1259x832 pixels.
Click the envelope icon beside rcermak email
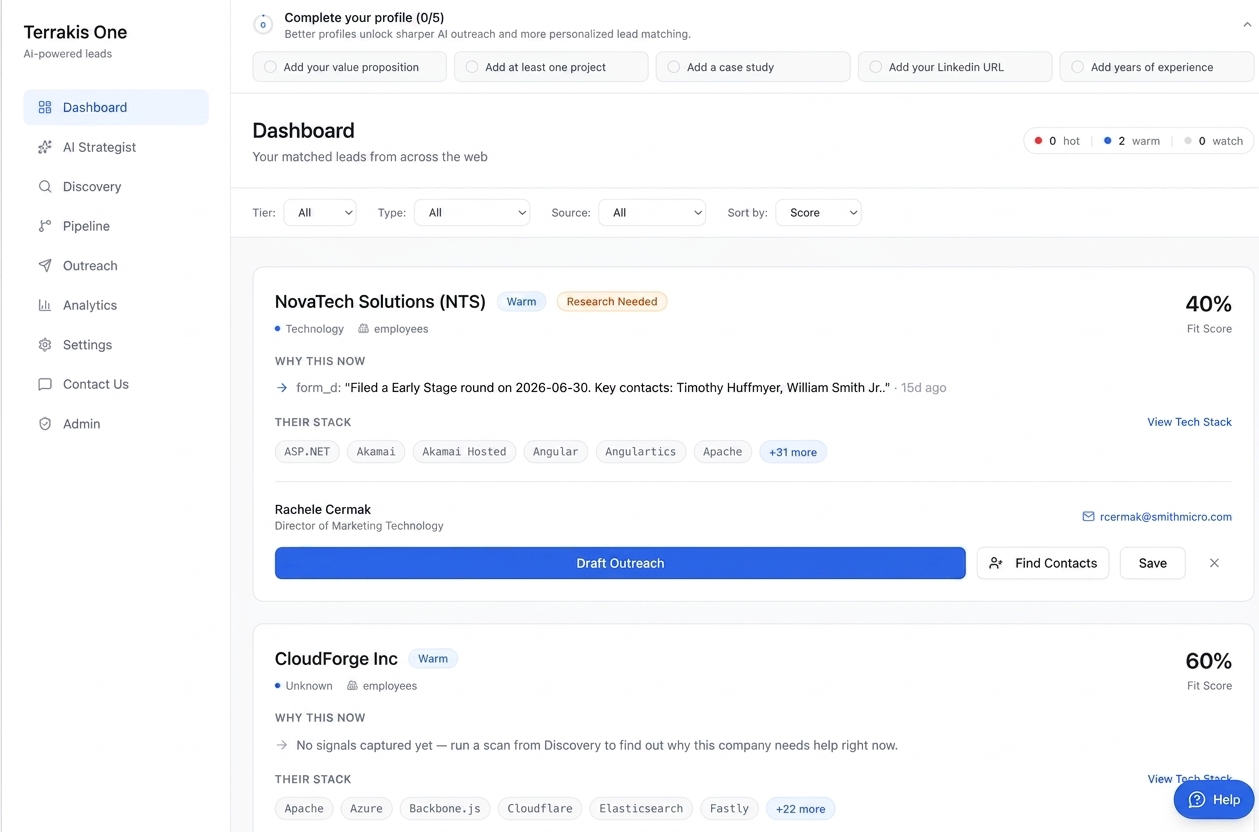1088,517
